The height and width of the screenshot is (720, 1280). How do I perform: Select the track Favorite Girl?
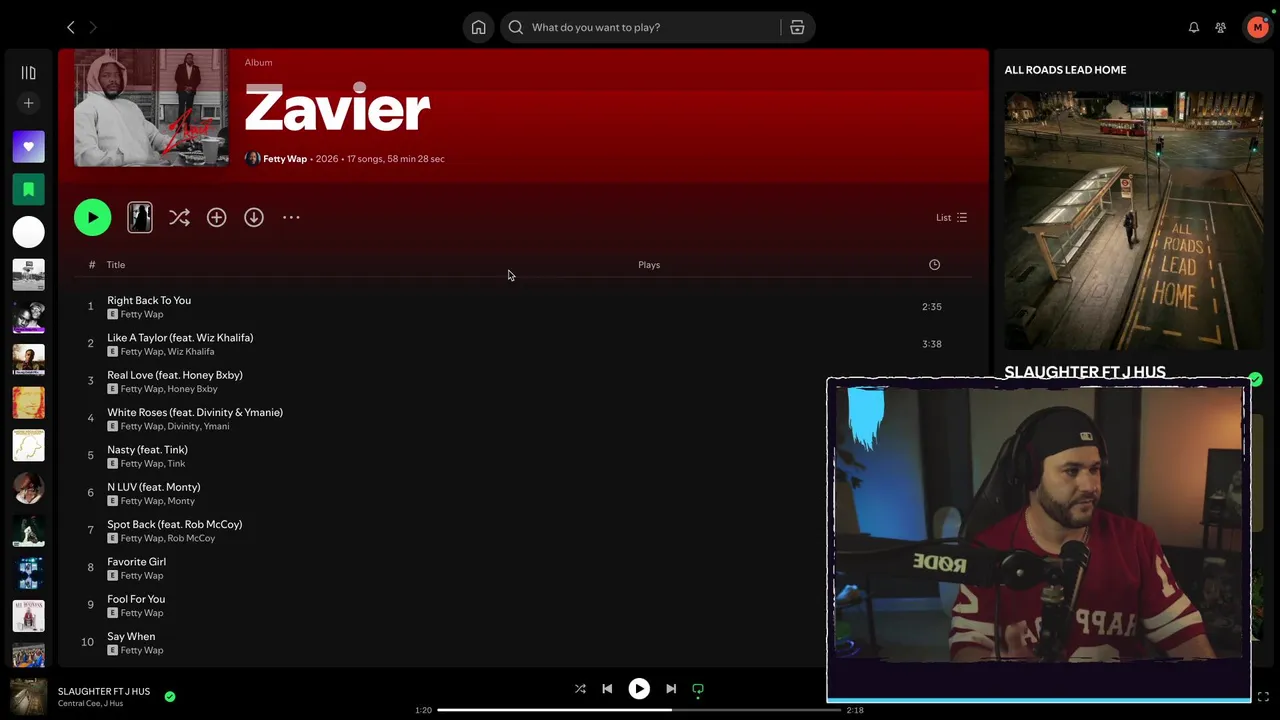(x=136, y=562)
